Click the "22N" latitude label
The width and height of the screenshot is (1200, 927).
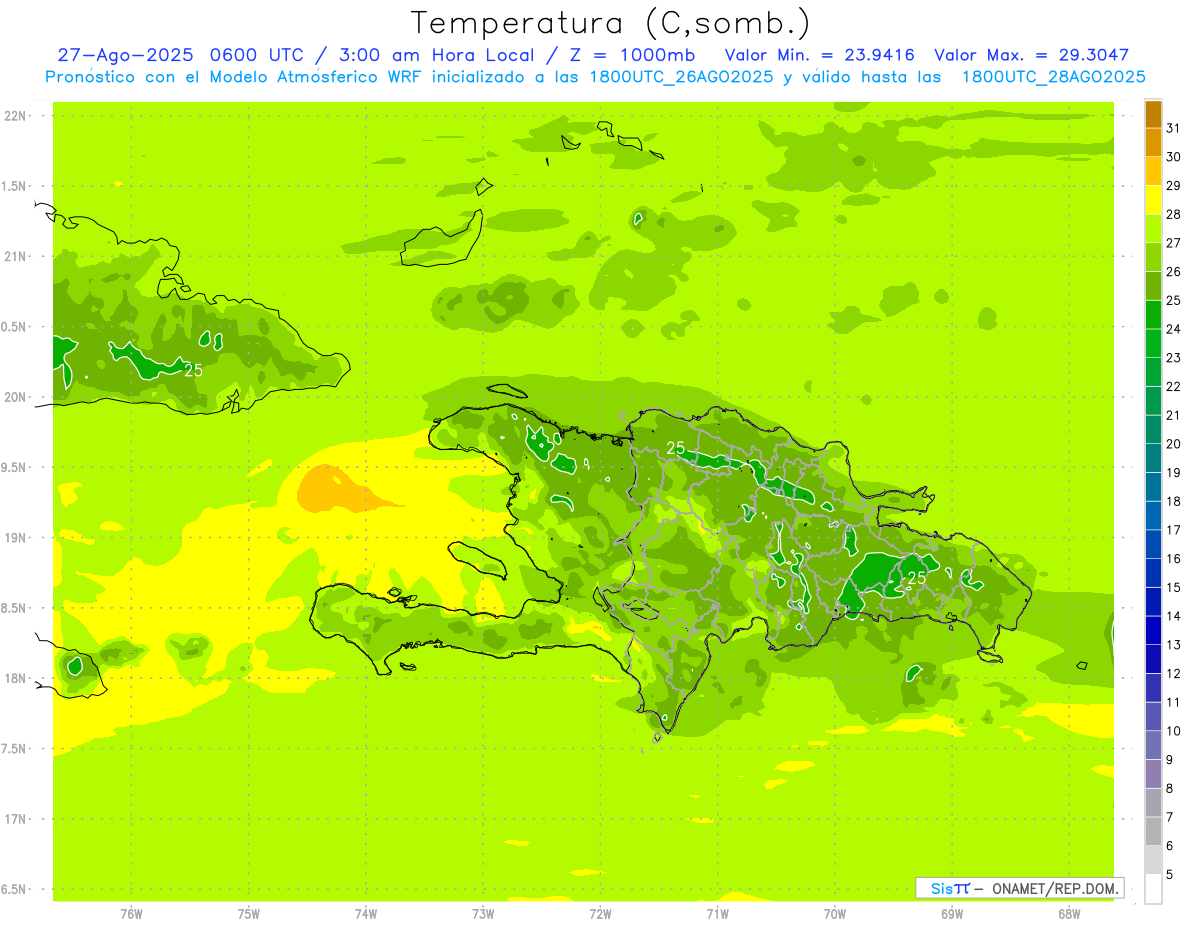16,116
